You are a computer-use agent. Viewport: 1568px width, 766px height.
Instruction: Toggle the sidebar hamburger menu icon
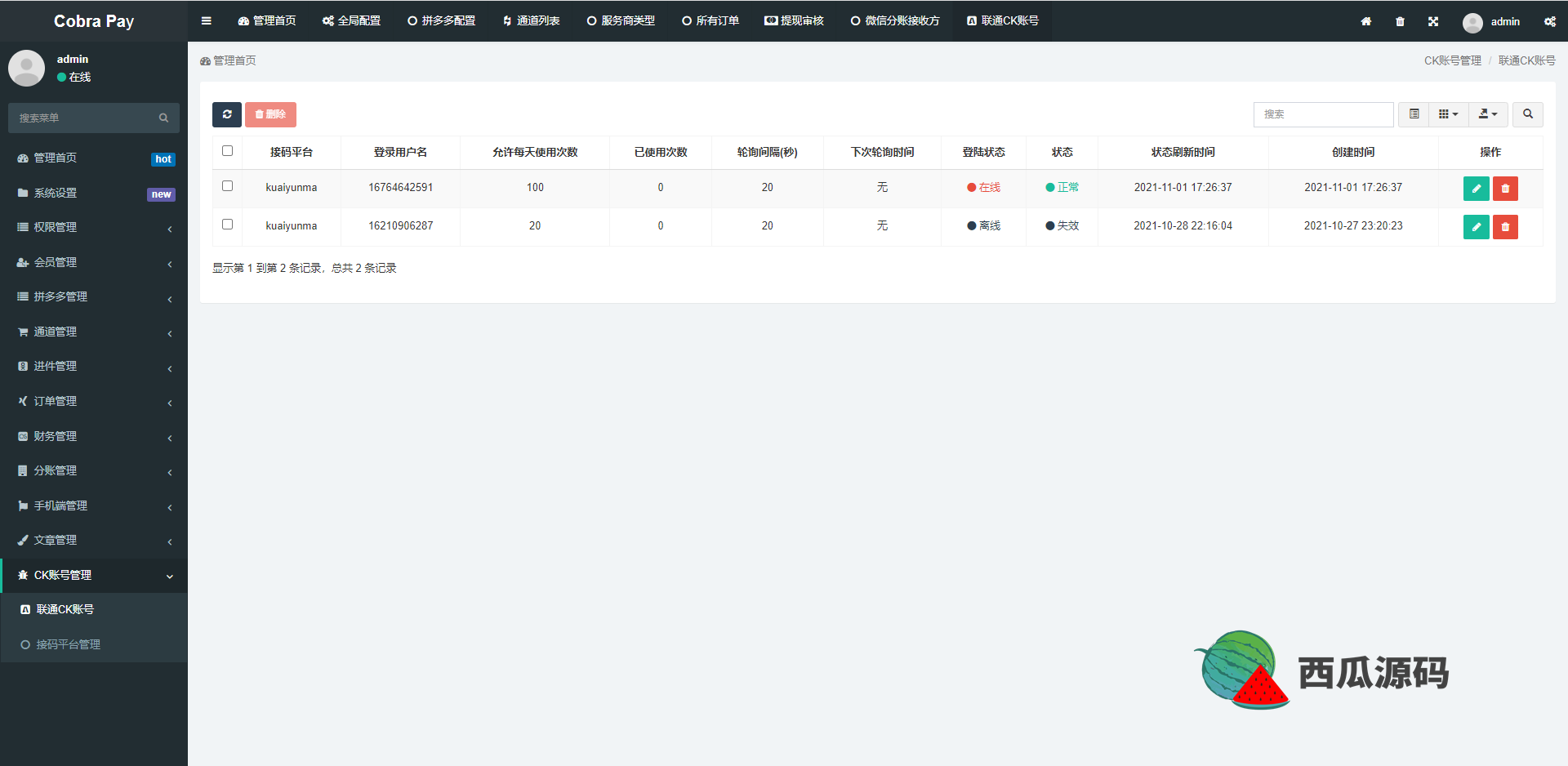[x=207, y=21]
